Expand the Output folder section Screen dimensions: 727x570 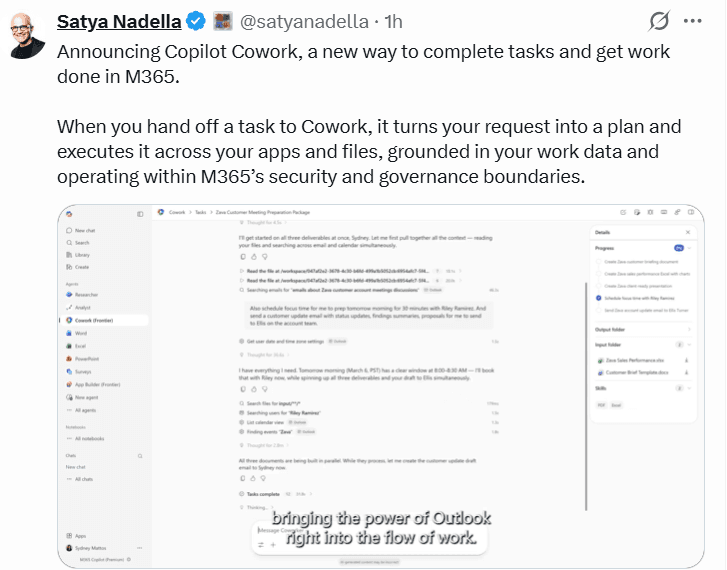690,329
